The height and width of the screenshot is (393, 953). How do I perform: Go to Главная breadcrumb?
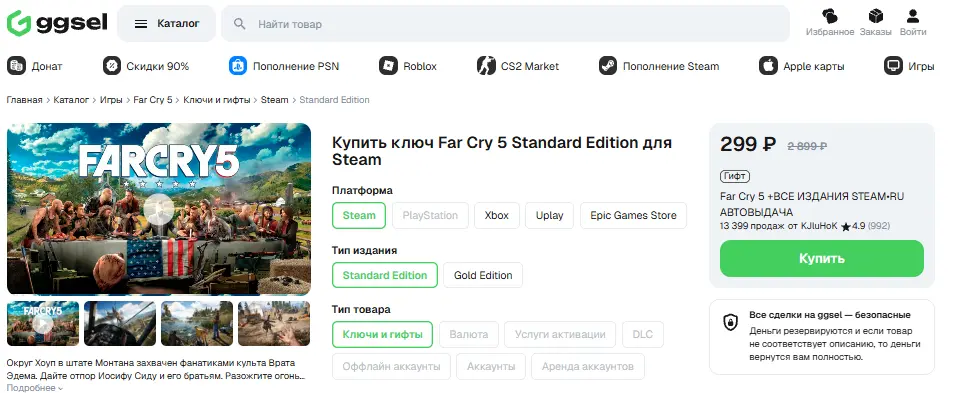pyautogui.click(x=24, y=100)
